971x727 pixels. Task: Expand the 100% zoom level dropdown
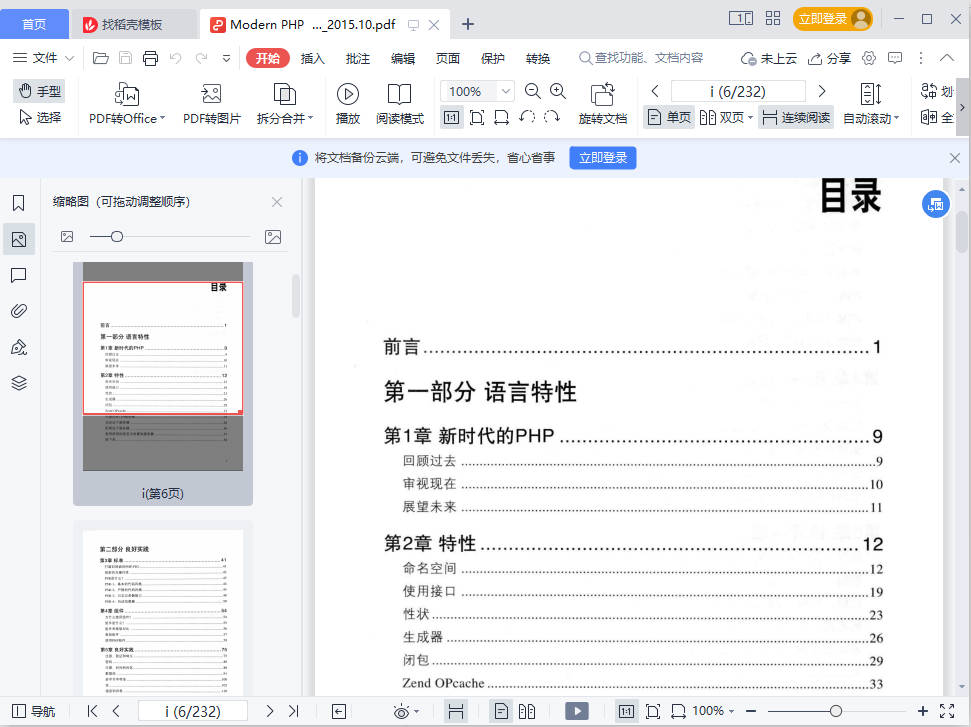click(506, 91)
